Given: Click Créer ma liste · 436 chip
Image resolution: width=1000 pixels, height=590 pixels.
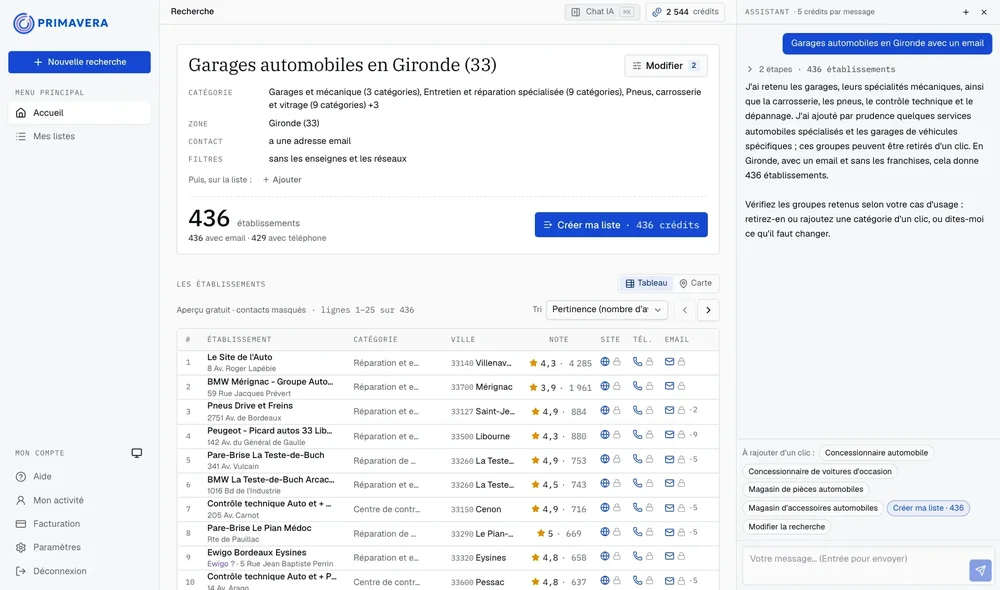Looking at the screenshot, I should pyautogui.click(x=928, y=508).
